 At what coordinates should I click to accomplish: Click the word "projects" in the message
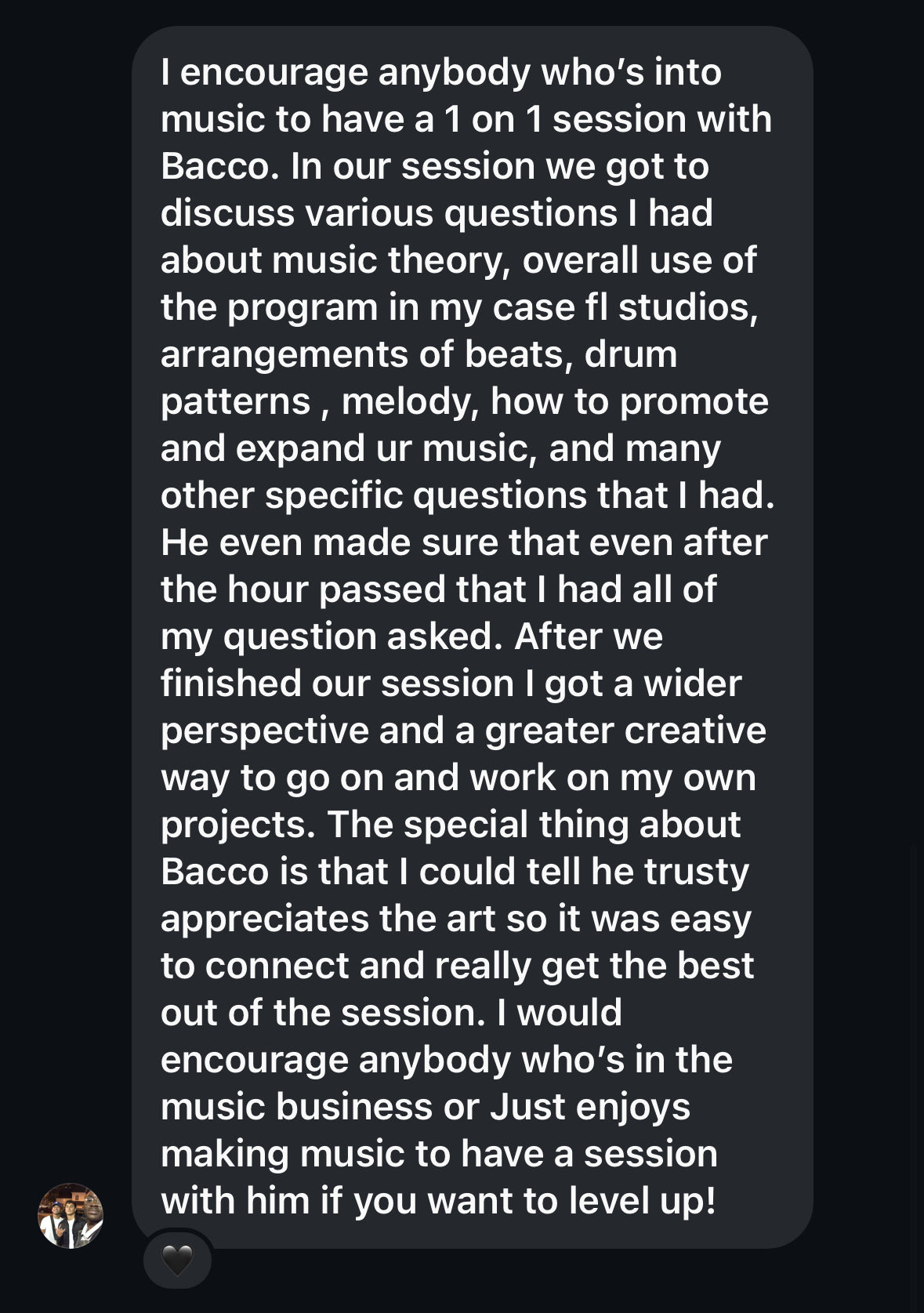(237, 824)
